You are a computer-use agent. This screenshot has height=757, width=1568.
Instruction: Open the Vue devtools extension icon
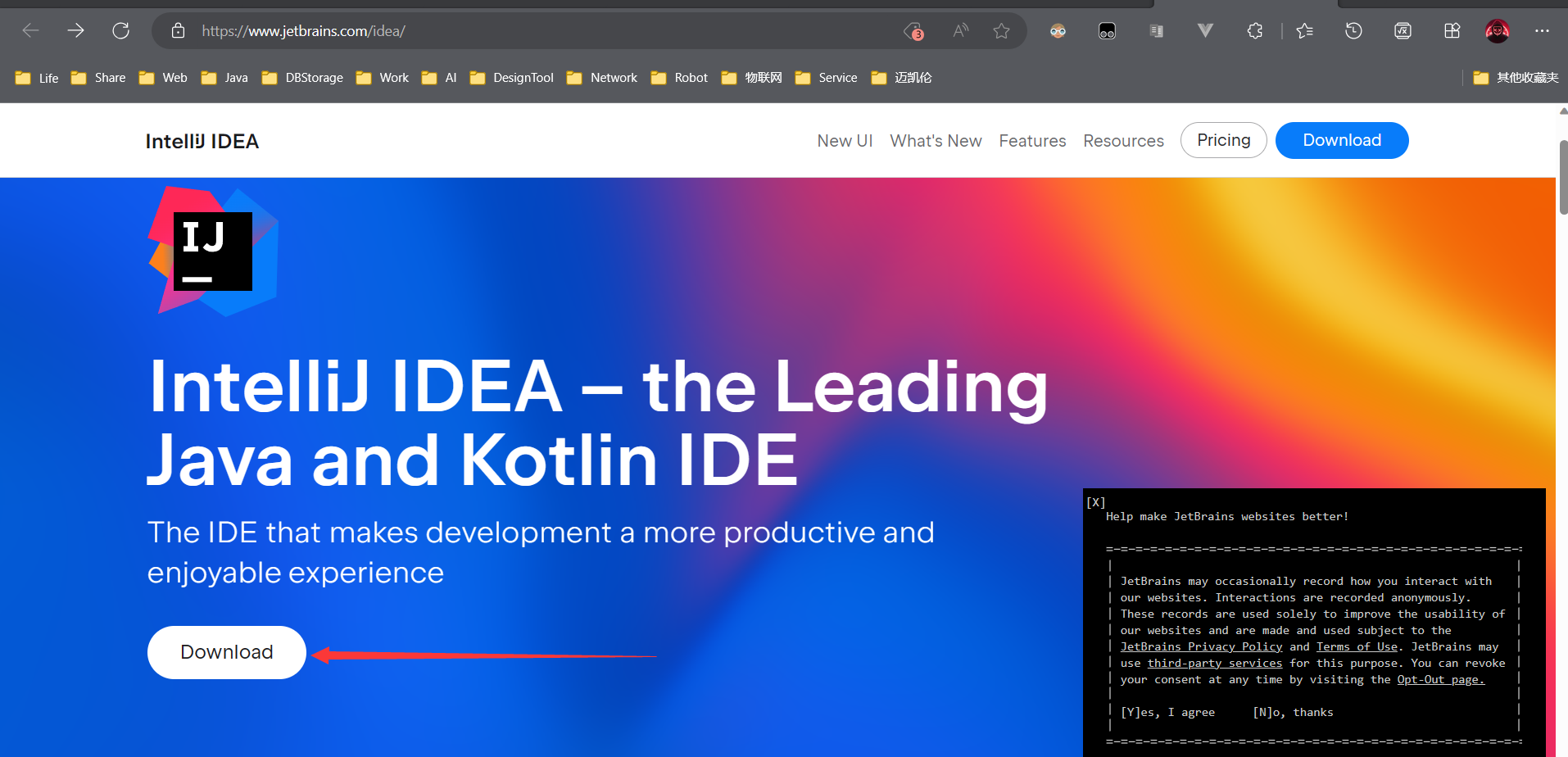1205,31
